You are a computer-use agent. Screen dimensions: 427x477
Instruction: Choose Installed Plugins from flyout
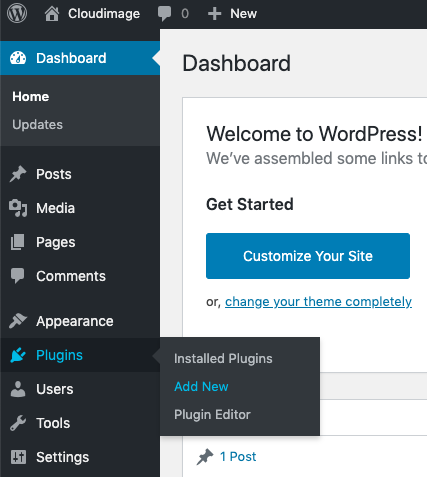pos(223,359)
